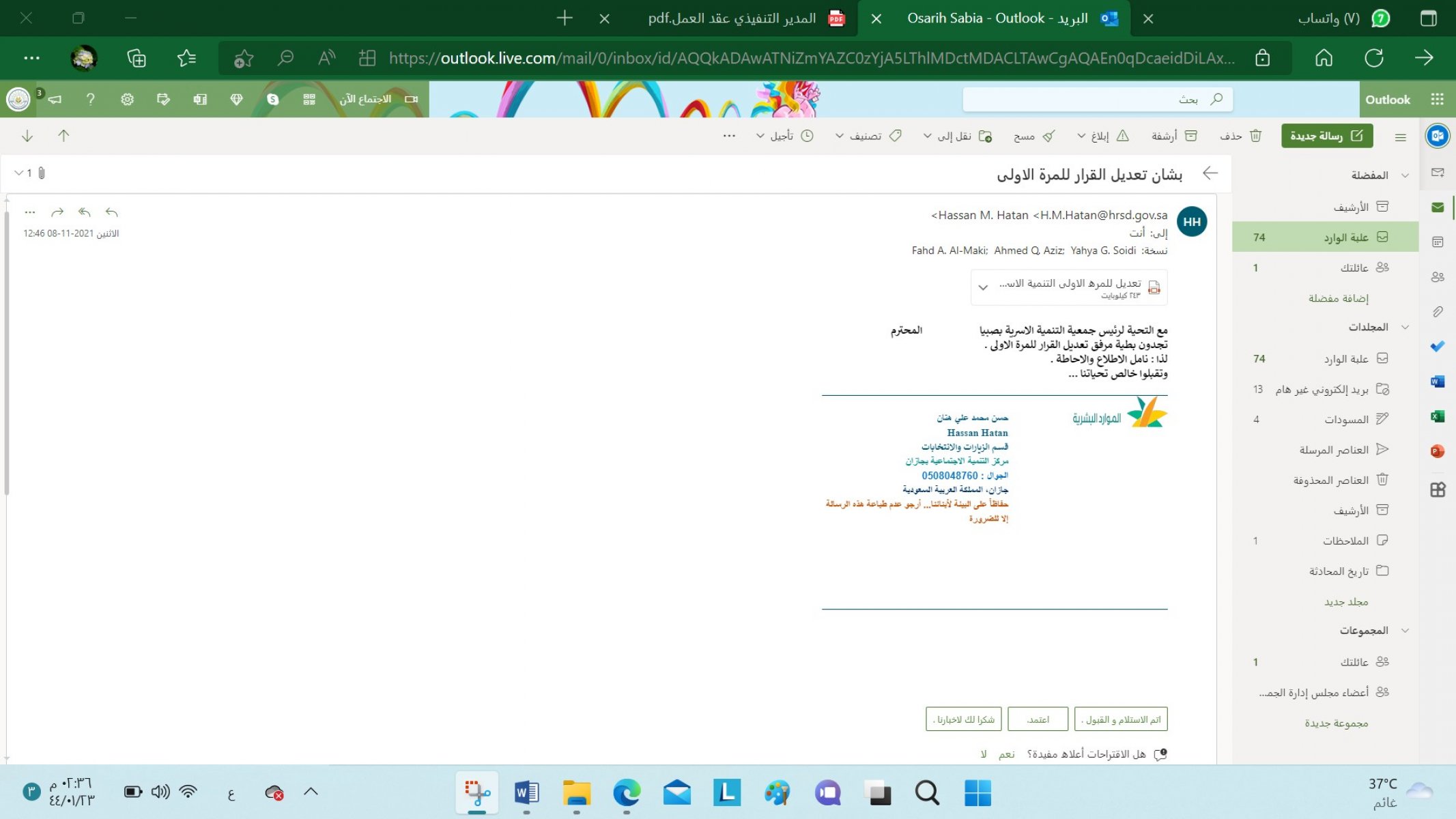Screen dimensions: 1456x819
Task: Click the message pane vertical scrollbar
Action: tap(7, 351)
